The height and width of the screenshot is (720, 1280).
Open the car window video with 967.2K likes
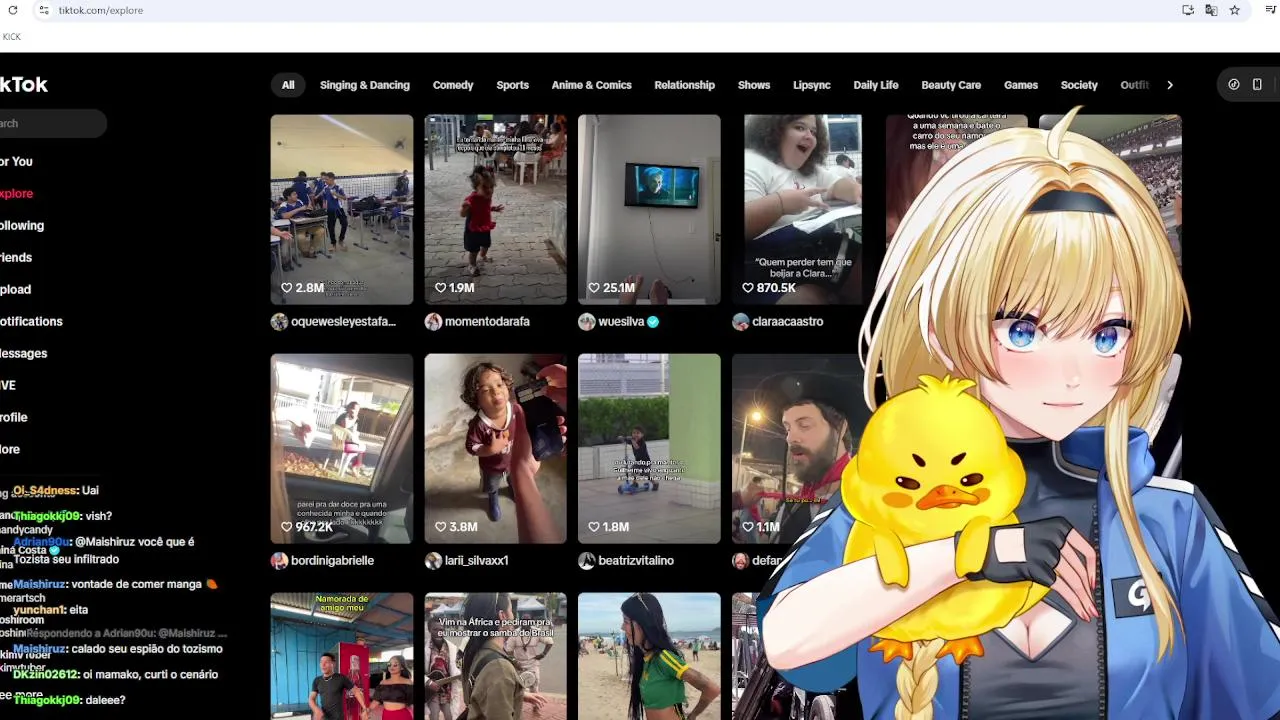tap(341, 448)
